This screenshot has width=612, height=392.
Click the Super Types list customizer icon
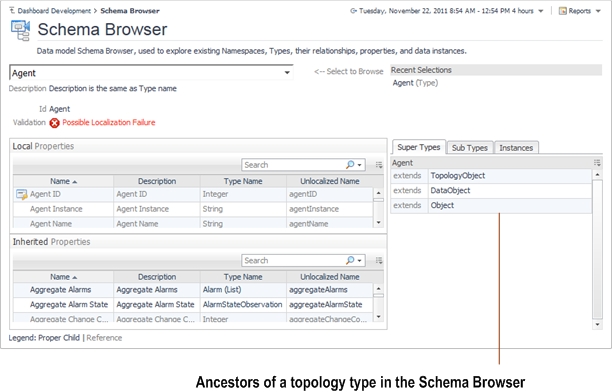[x=597, y=162]
